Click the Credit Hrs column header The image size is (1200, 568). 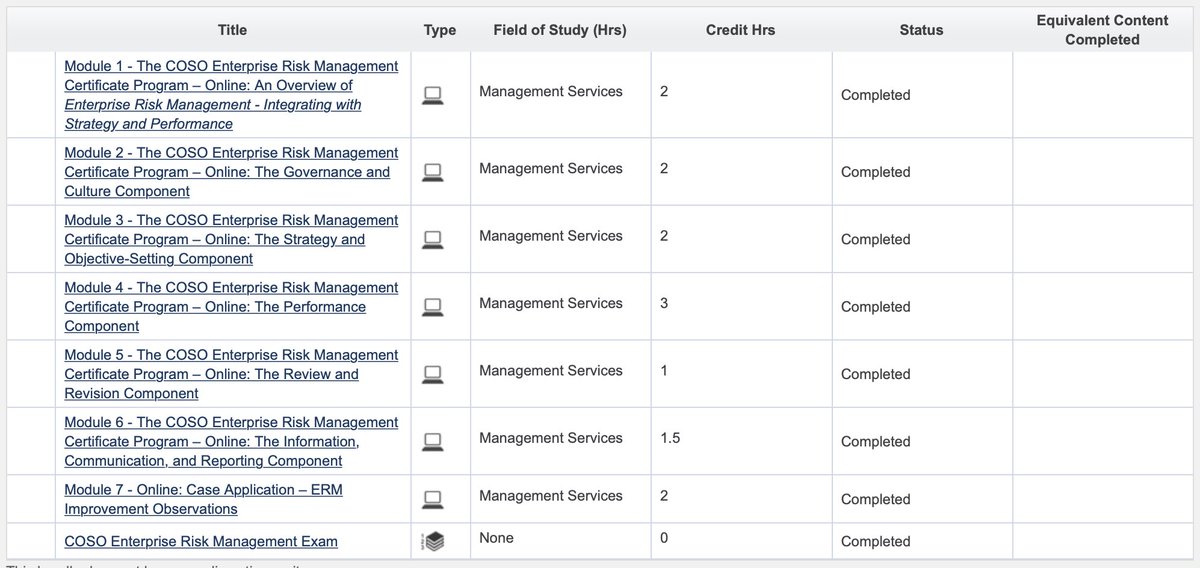[x=740, y=30]
